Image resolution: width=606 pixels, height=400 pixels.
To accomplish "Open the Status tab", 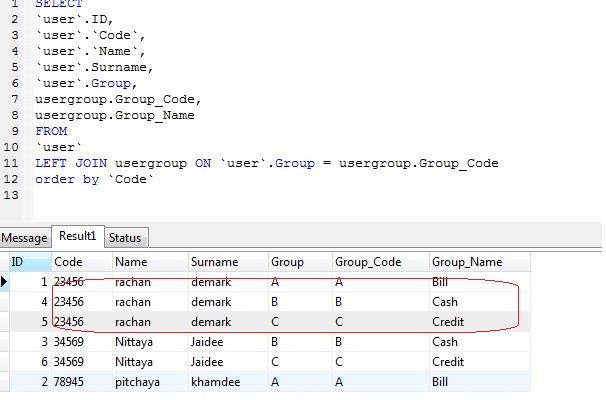I will tap(125, 238).
